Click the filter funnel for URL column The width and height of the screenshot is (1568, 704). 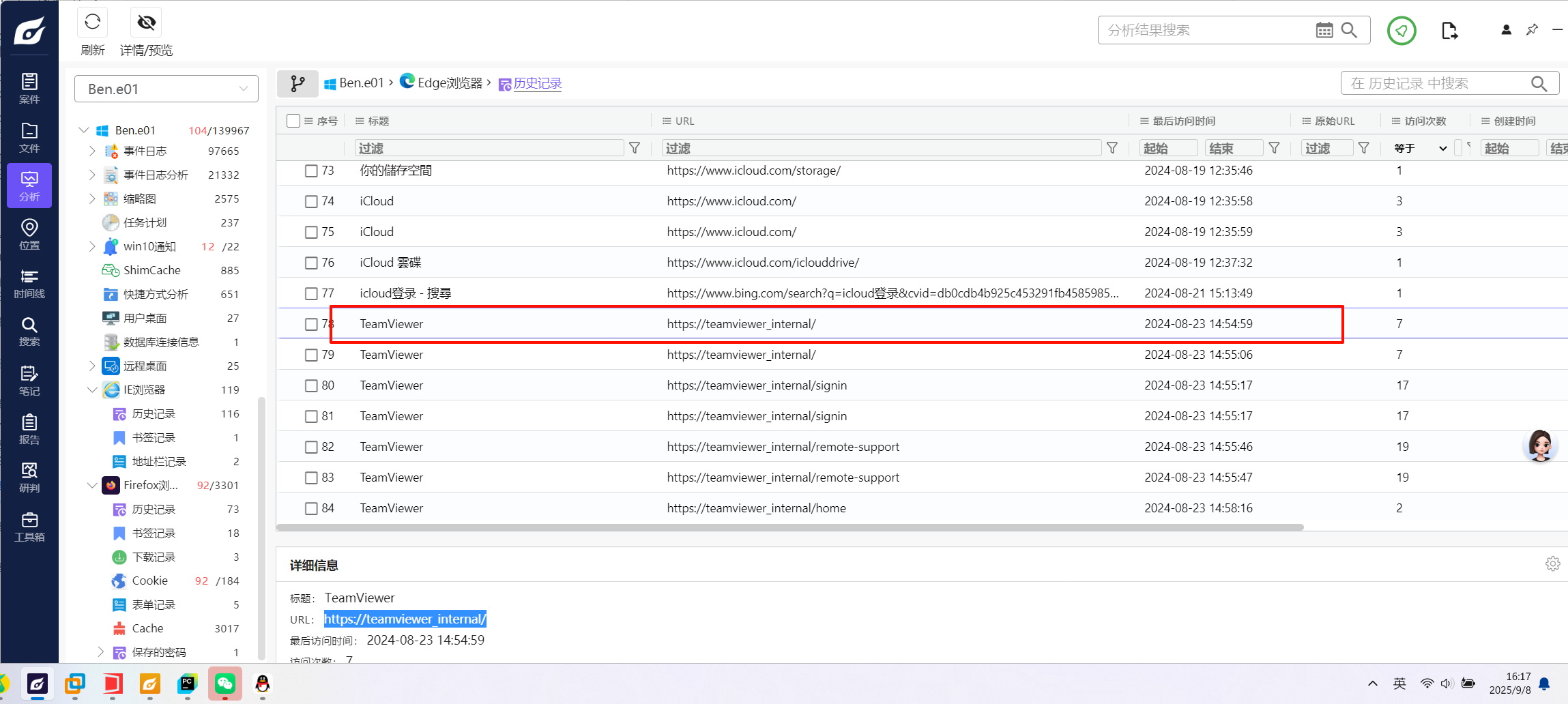coord(1112,148)
